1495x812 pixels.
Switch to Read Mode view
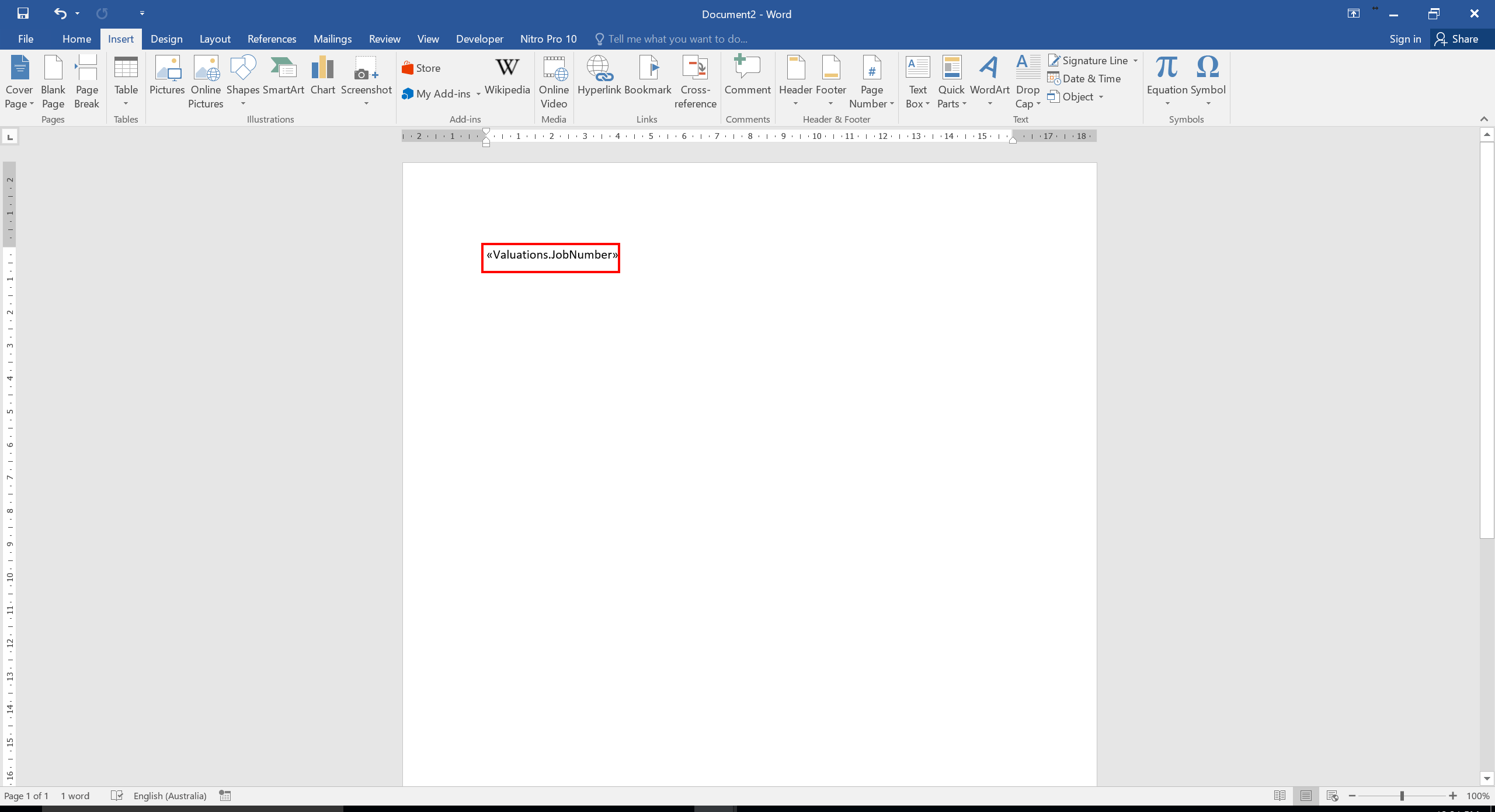1280,796
